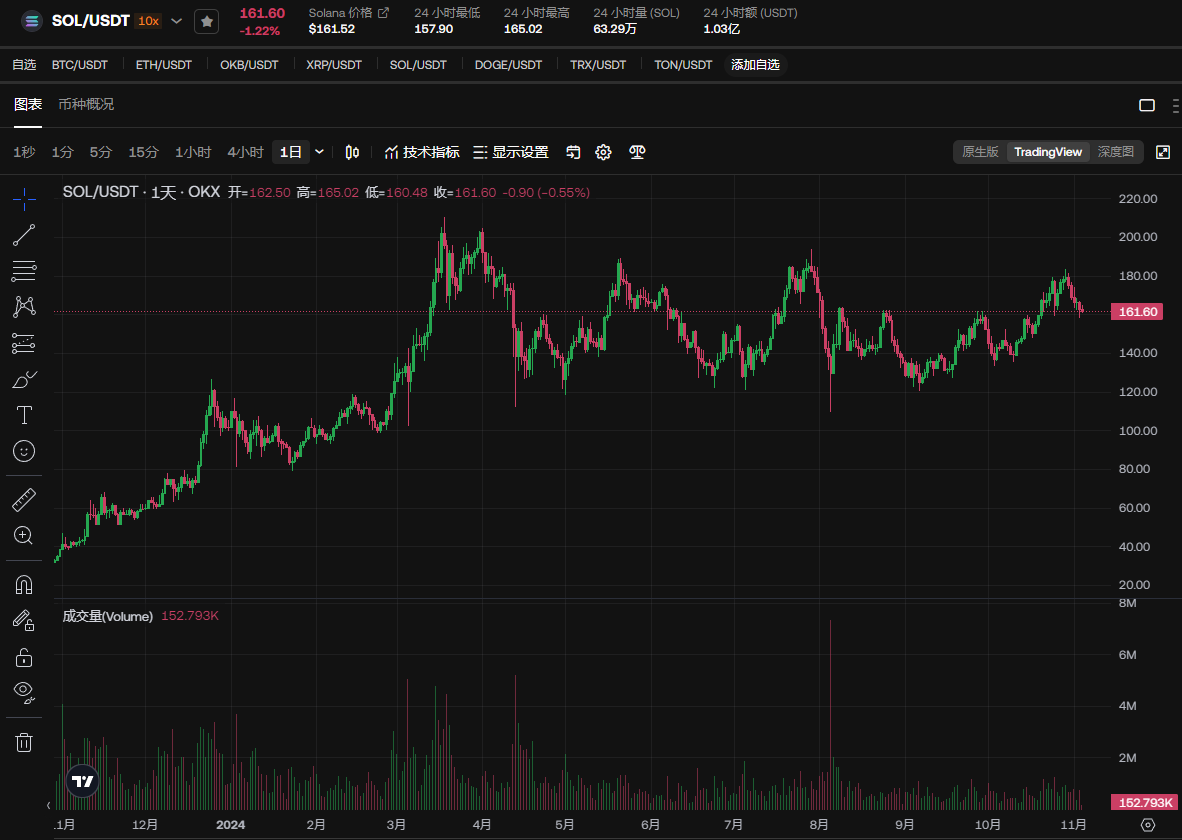Click the 自选 favorites label
The height and width of the screenshot is (840, 1182).
coord(24,65)
